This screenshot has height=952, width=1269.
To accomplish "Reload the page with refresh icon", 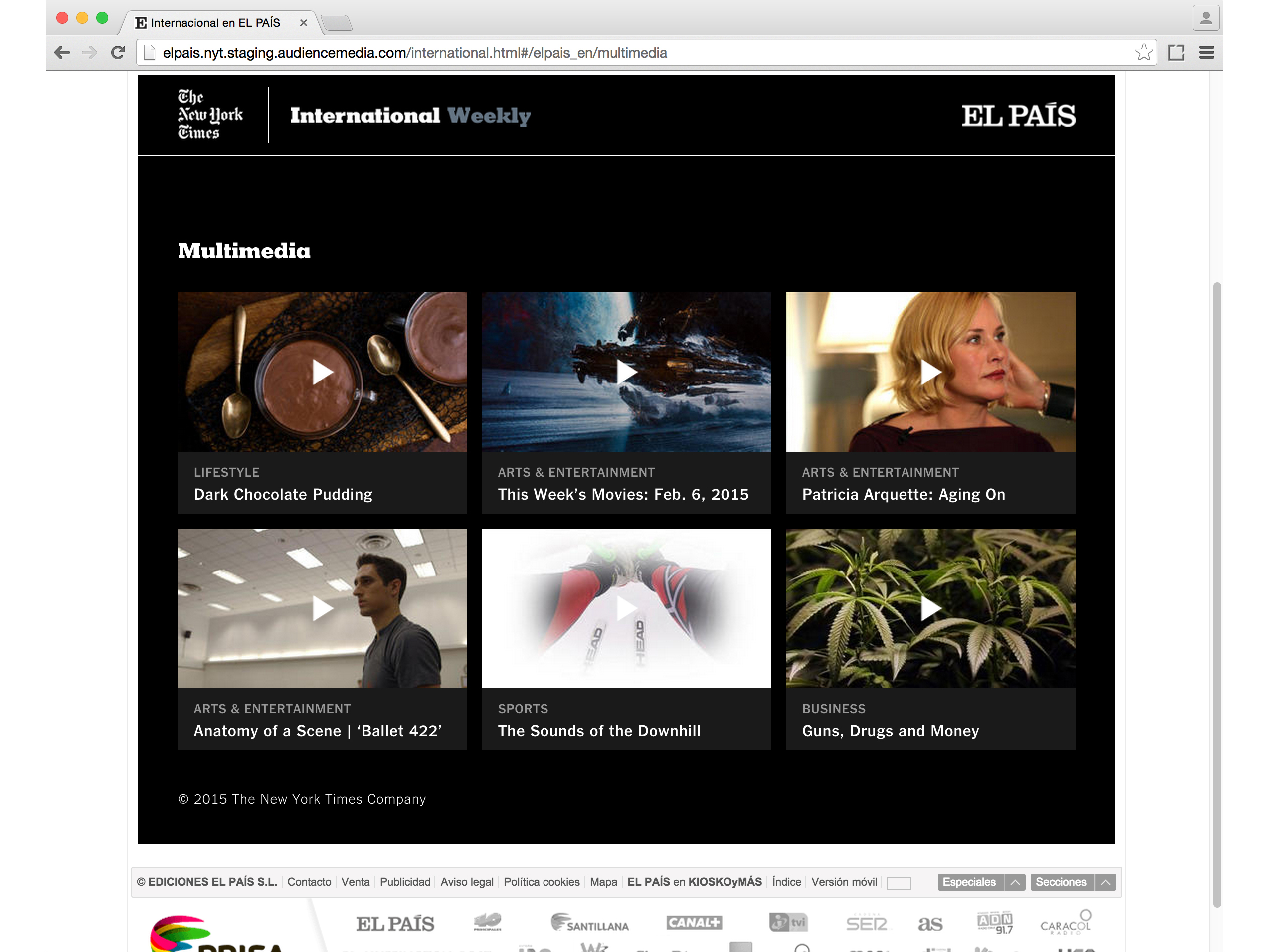I will pos(118,53).
